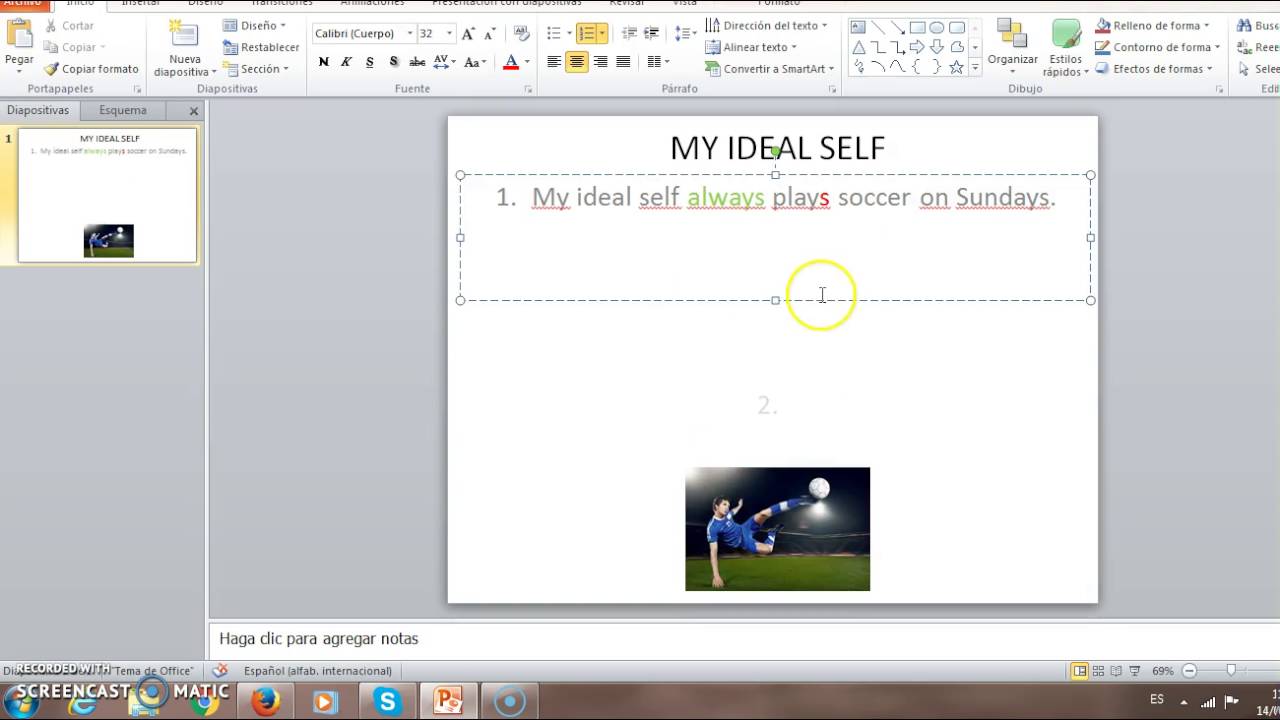This screenshot has height=720, width=1280.
Task: Select right block arrow shape
Action: coord(917,47)
